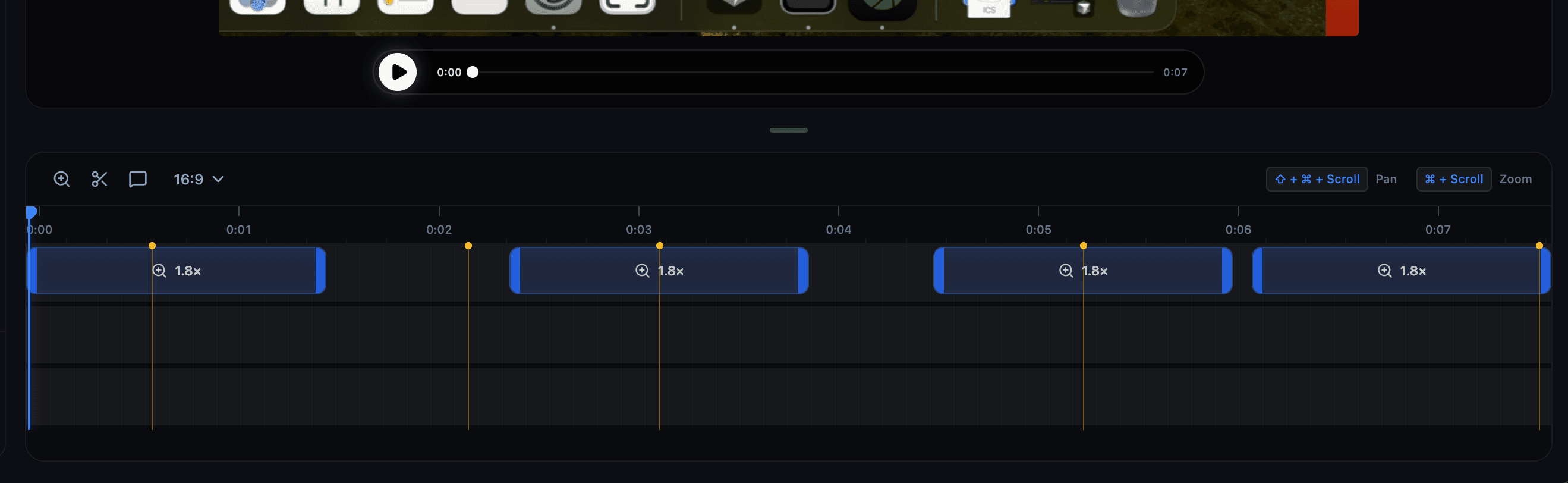Click right trim handle of third zoom clip
Viewport: 1568px width, 483px height.
[x=1226, y=271]
